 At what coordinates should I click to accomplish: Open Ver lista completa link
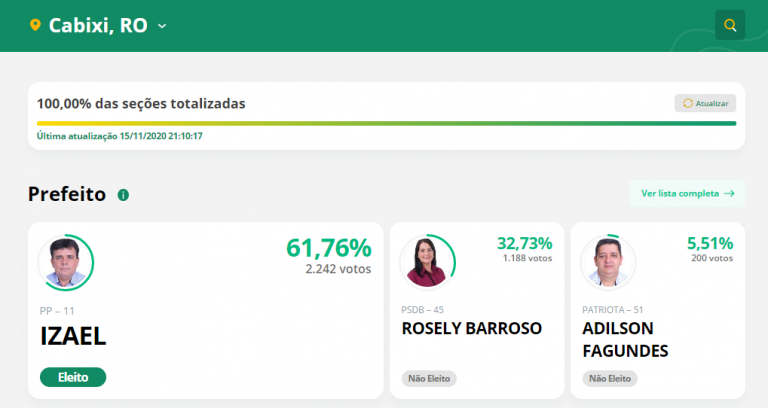tap(687, 194)
